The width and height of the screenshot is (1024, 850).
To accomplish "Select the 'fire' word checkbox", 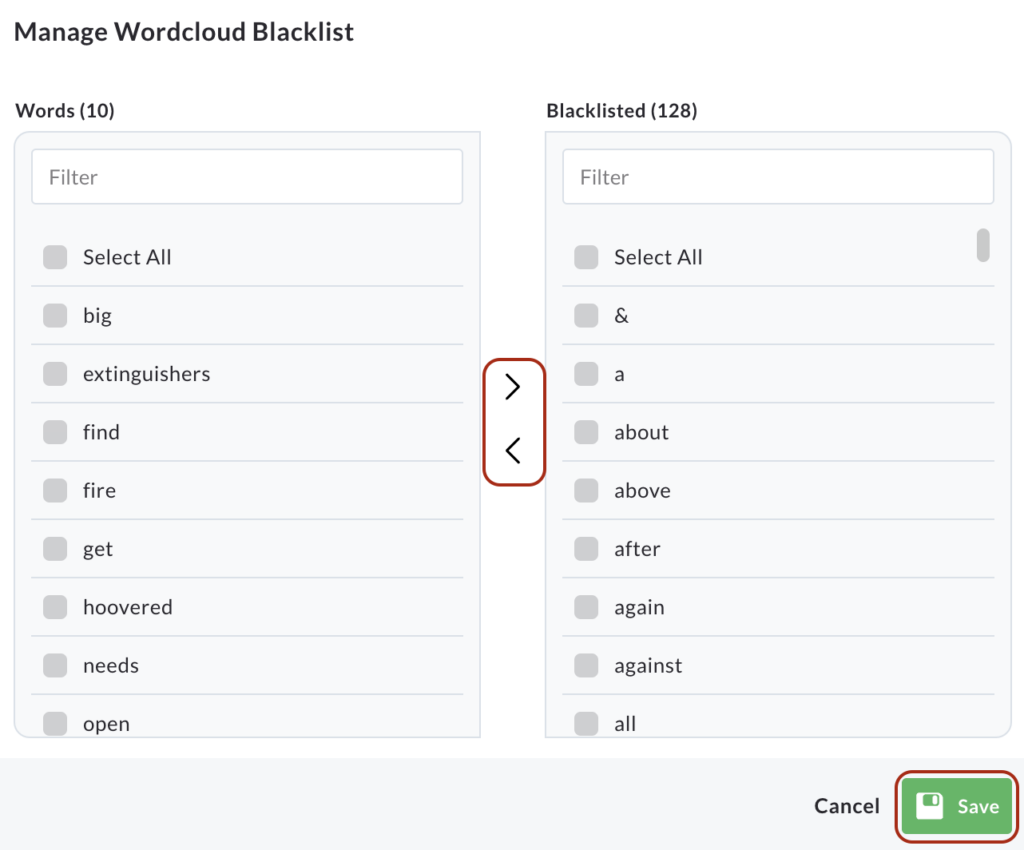I will pos(55,490).
